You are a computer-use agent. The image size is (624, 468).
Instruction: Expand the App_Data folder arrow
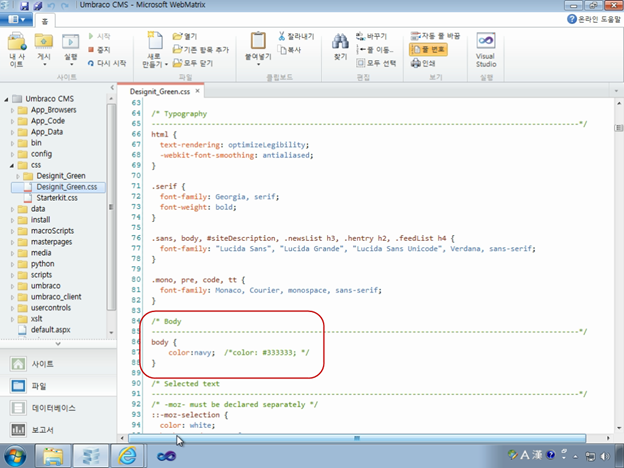[12, 132]
